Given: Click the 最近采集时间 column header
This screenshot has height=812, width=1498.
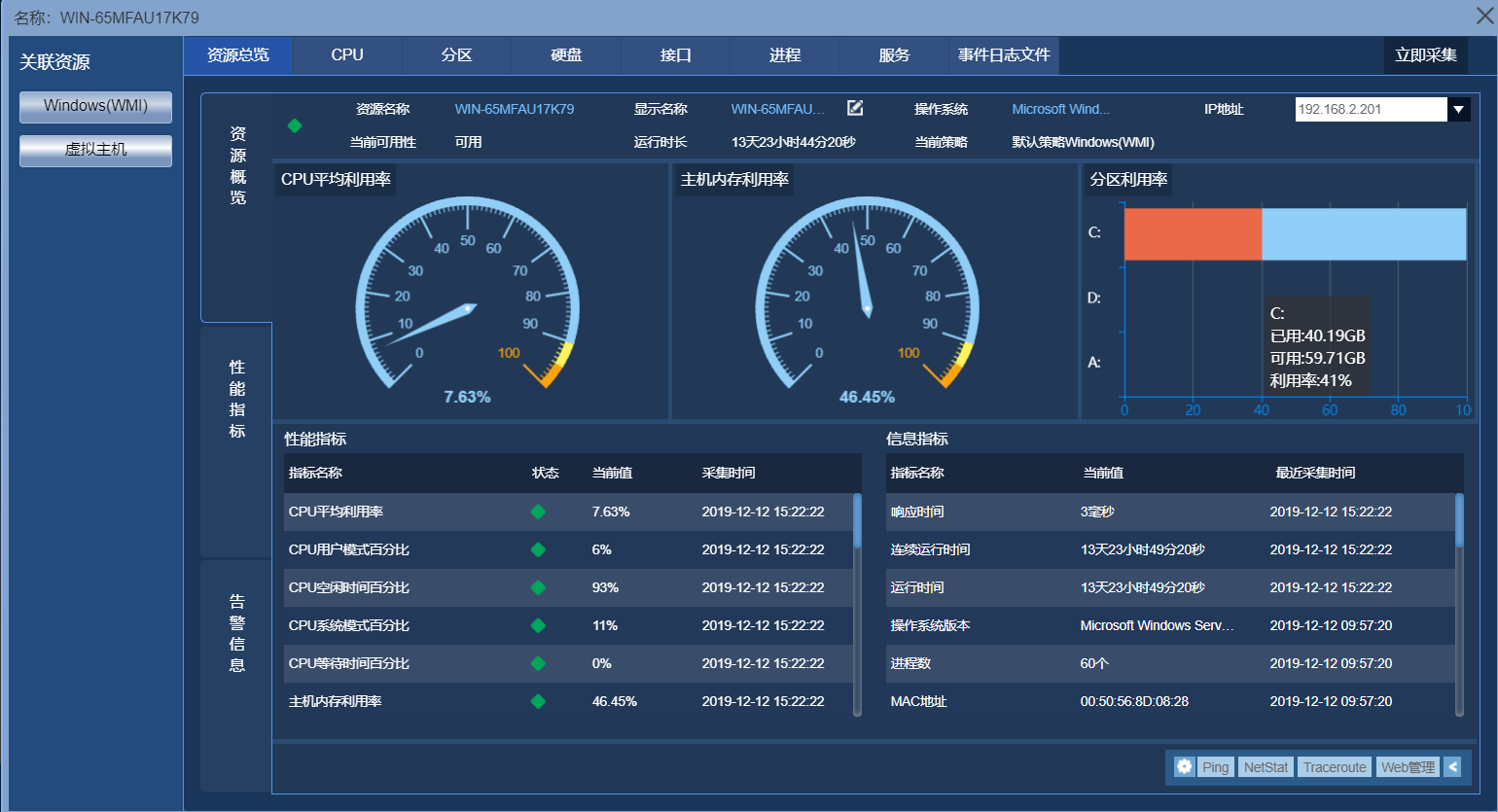Looking at the screenshot, I should coord(1315,473).
